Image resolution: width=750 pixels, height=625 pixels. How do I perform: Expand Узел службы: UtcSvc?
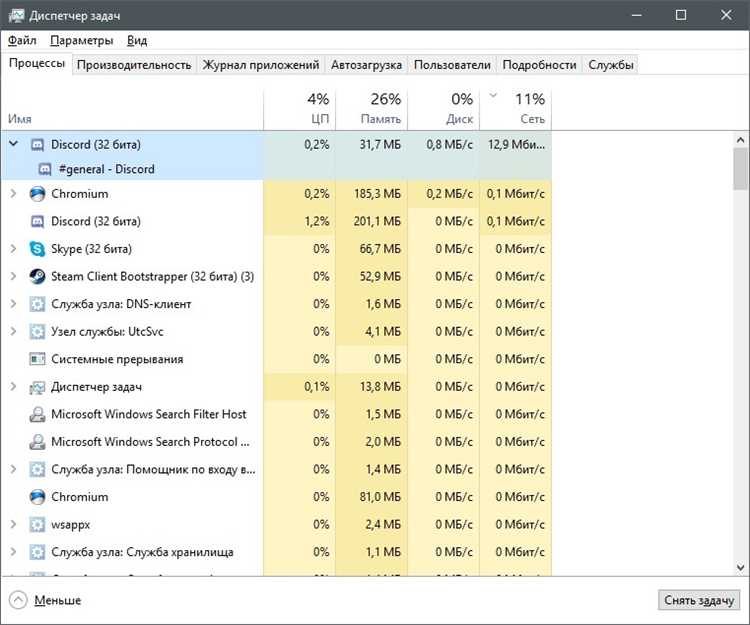[x=13, y=331]
